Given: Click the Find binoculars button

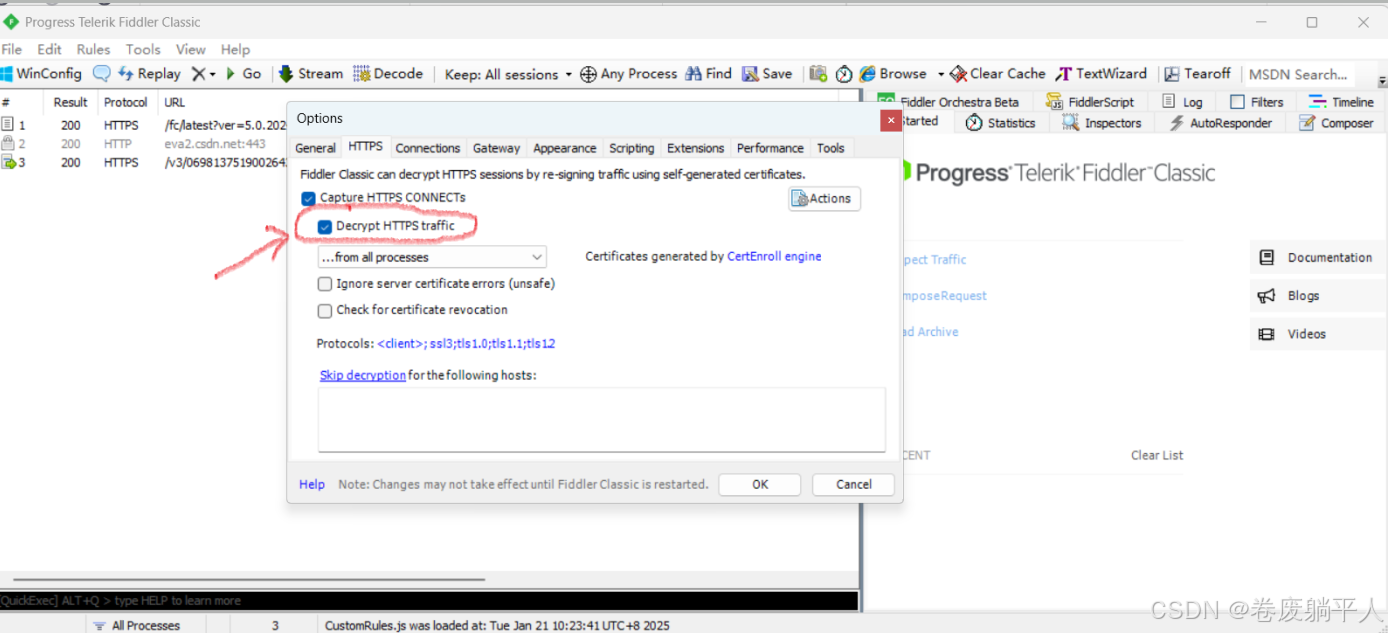Looking at the screenshot, I should [709, 74].
